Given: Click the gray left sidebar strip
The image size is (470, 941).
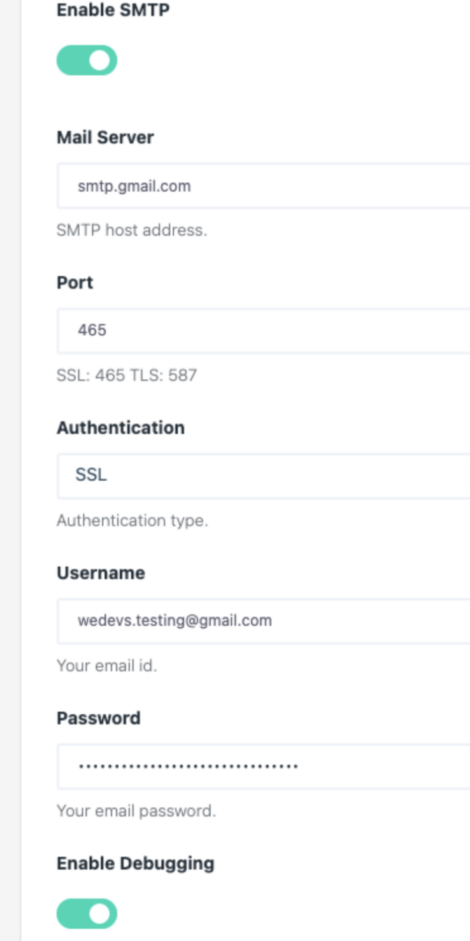Looking at the screenshot, I should tap(10, 470).
